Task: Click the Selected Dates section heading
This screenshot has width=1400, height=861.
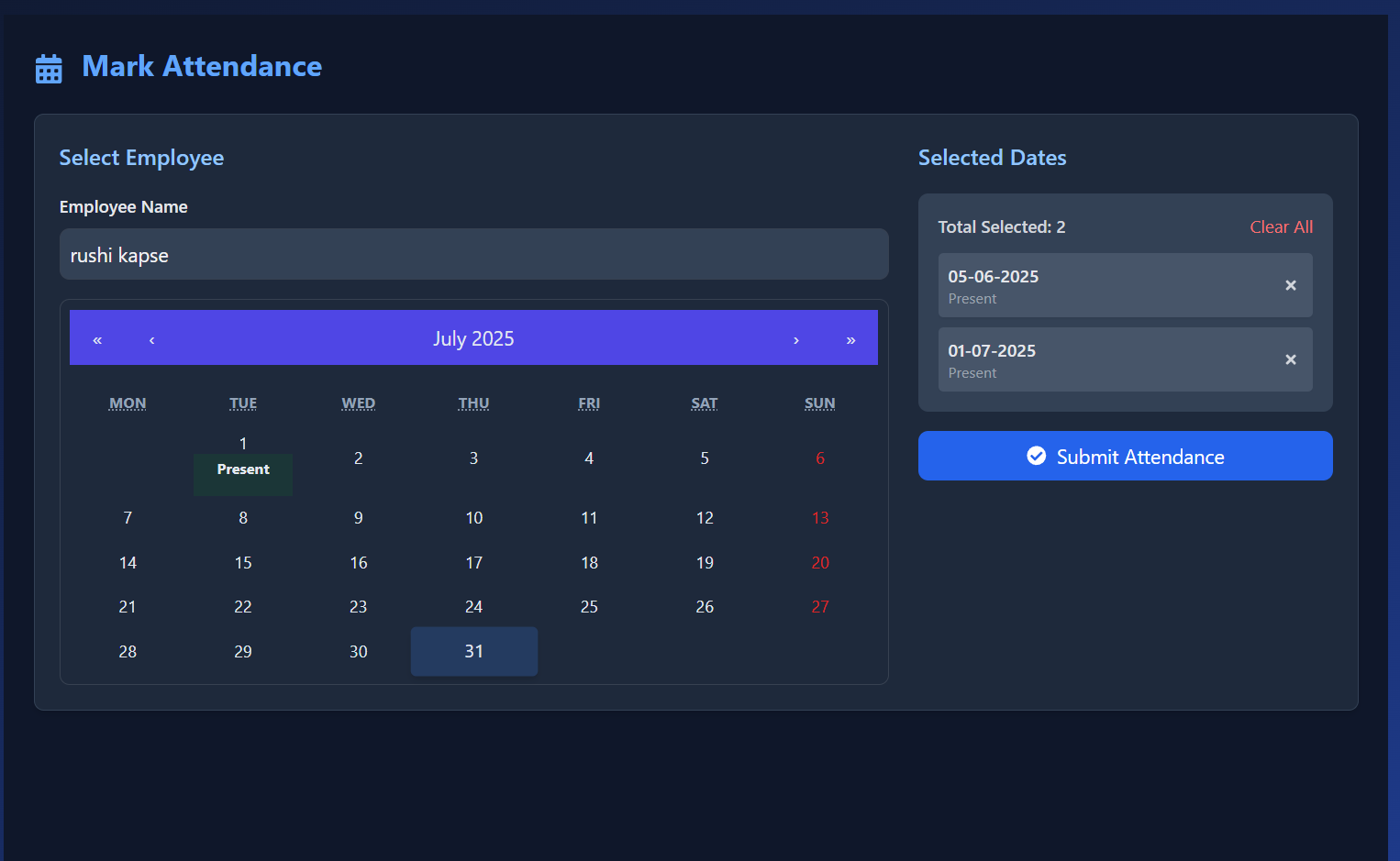Action: pyautogui.click(x=992, y=158)
